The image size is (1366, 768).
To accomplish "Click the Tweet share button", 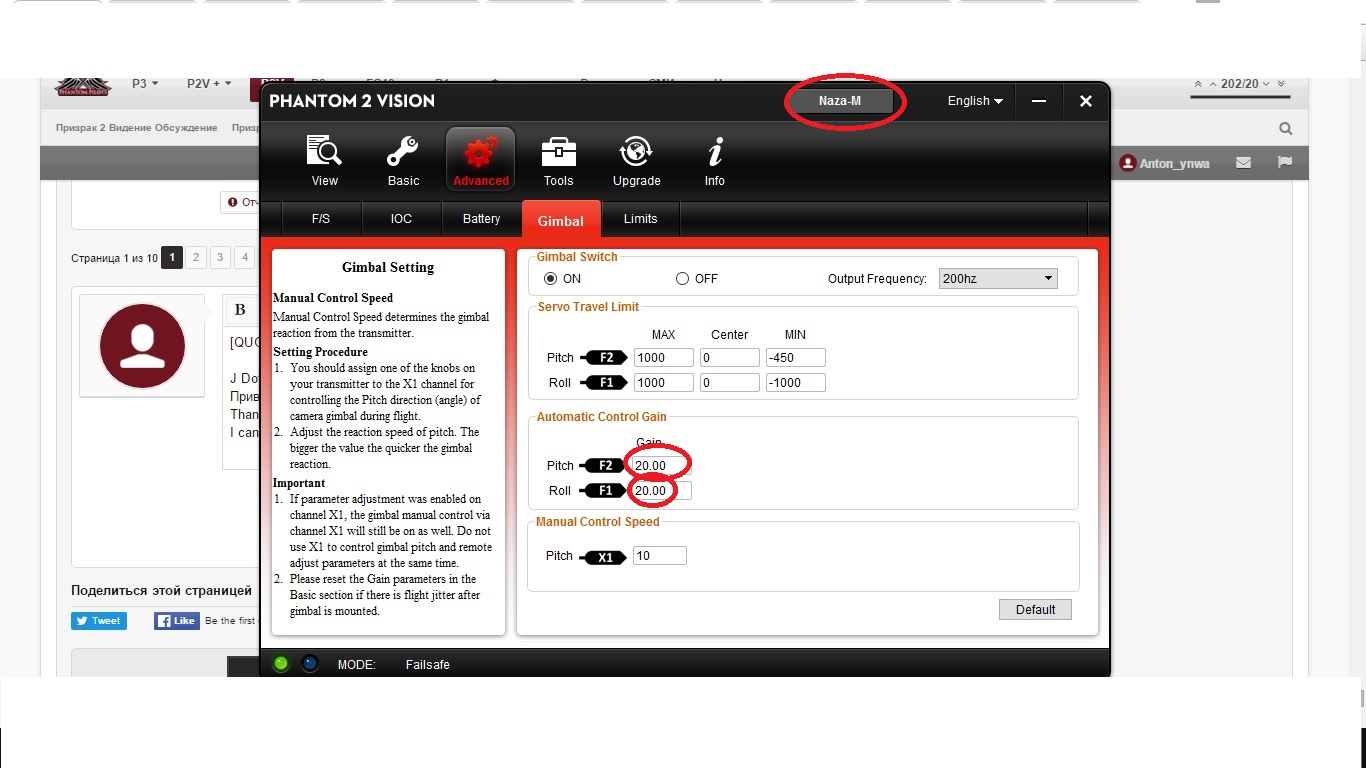I will (98, 621).
